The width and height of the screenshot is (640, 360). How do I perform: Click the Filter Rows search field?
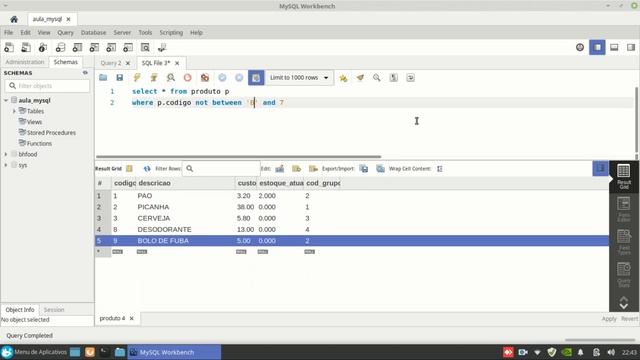(x=221, y=169)
